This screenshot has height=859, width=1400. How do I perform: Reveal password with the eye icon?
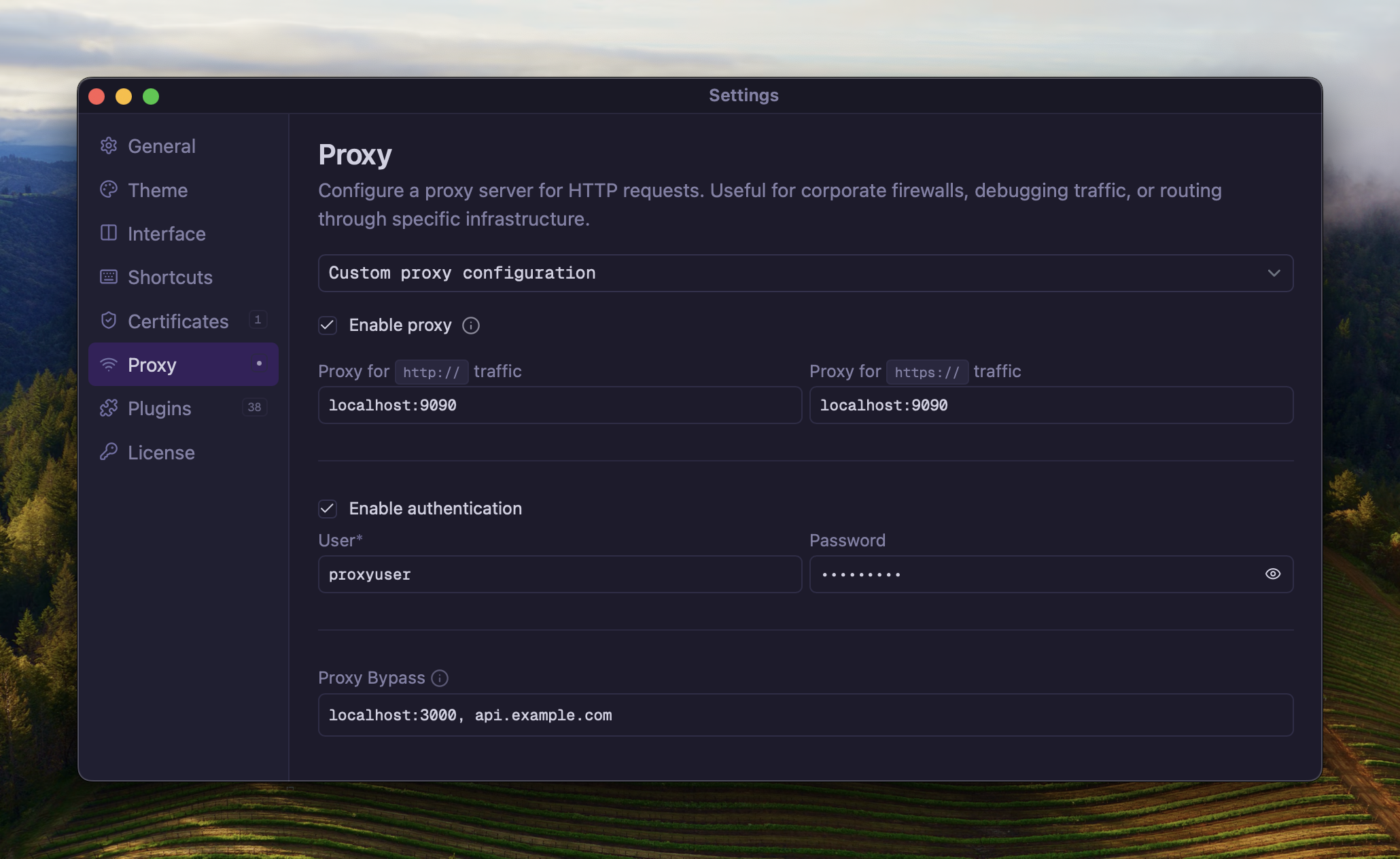(1273, 574)
